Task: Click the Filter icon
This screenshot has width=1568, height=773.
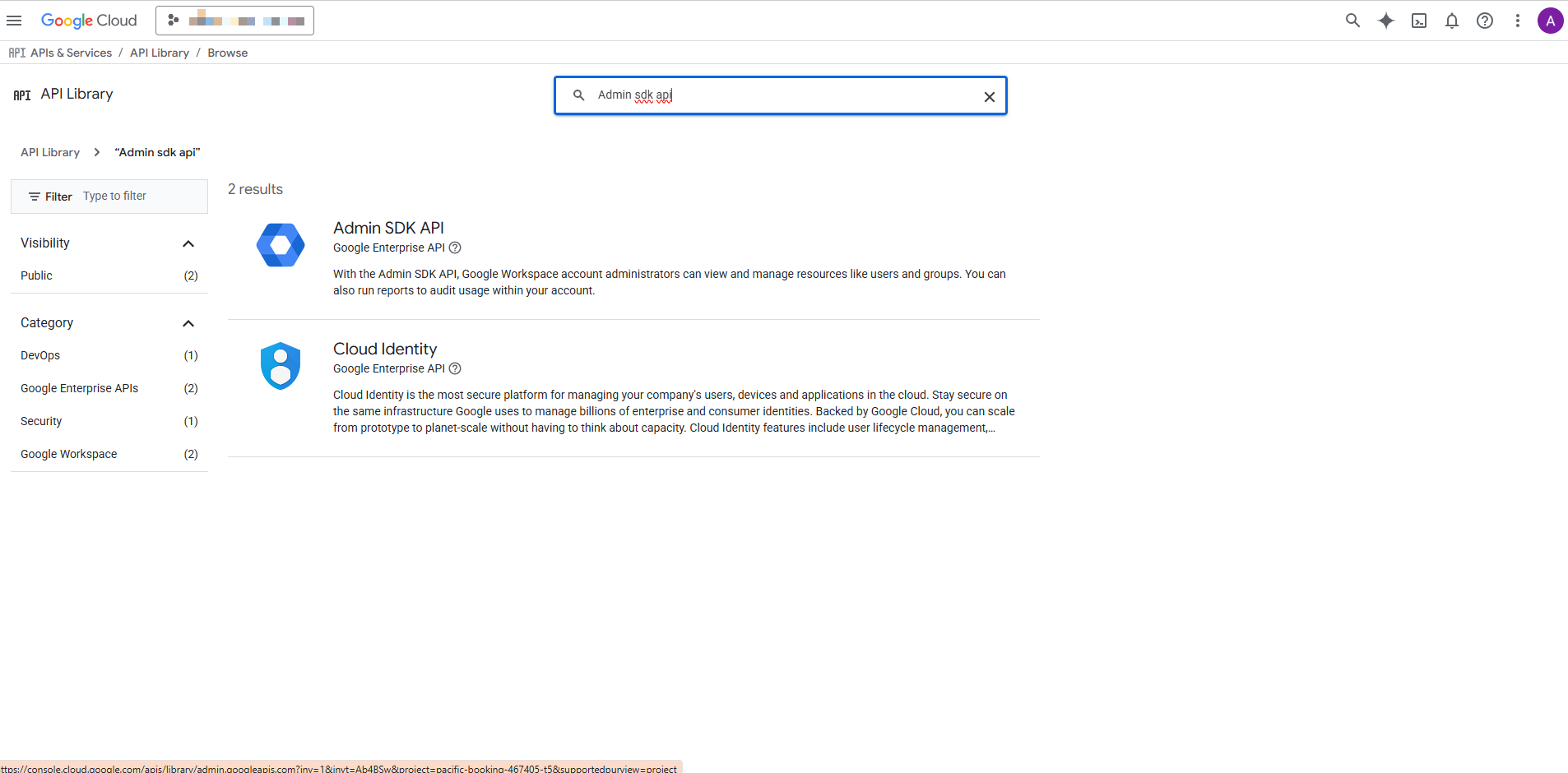Action: pyautogui.click(x=35, y=197)
